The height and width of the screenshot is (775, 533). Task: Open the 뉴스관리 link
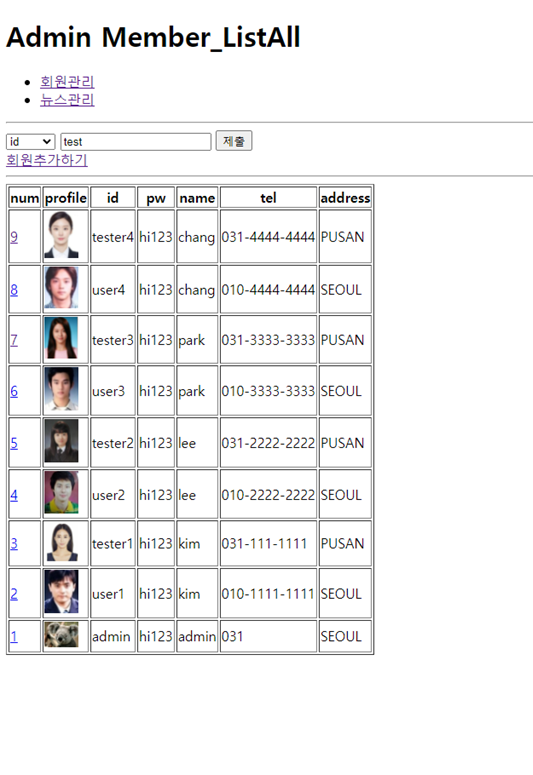coord(67,100)
